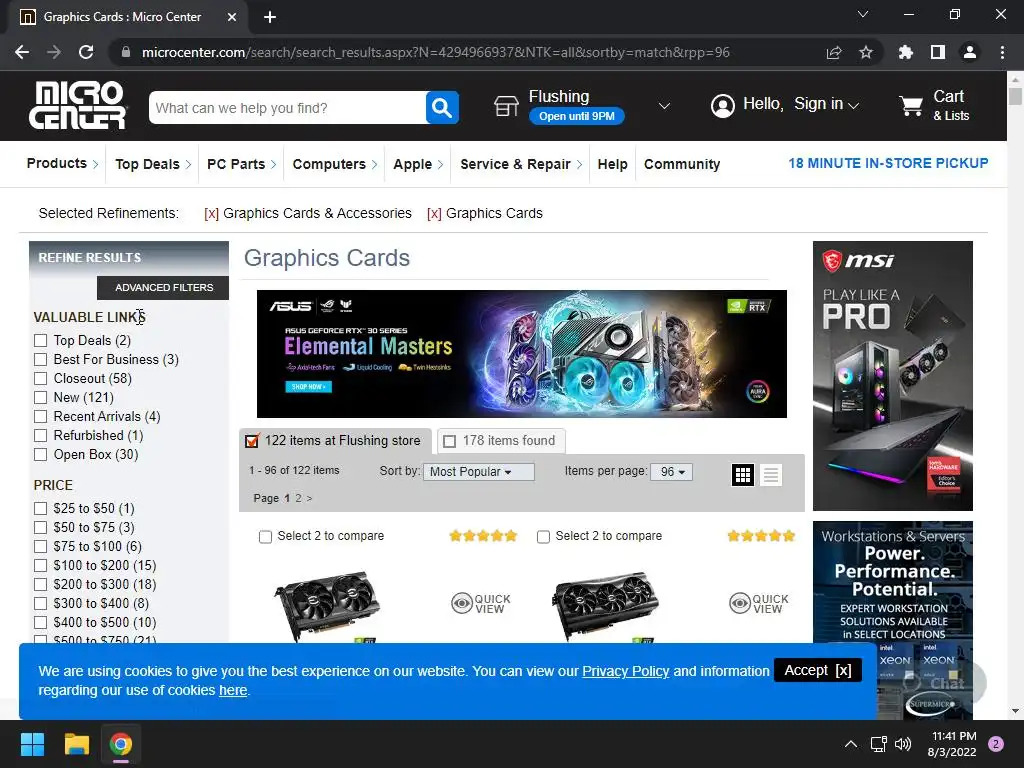
Task: Uncheck the 122 items at Flushing store box
Action: click(251, 441)
